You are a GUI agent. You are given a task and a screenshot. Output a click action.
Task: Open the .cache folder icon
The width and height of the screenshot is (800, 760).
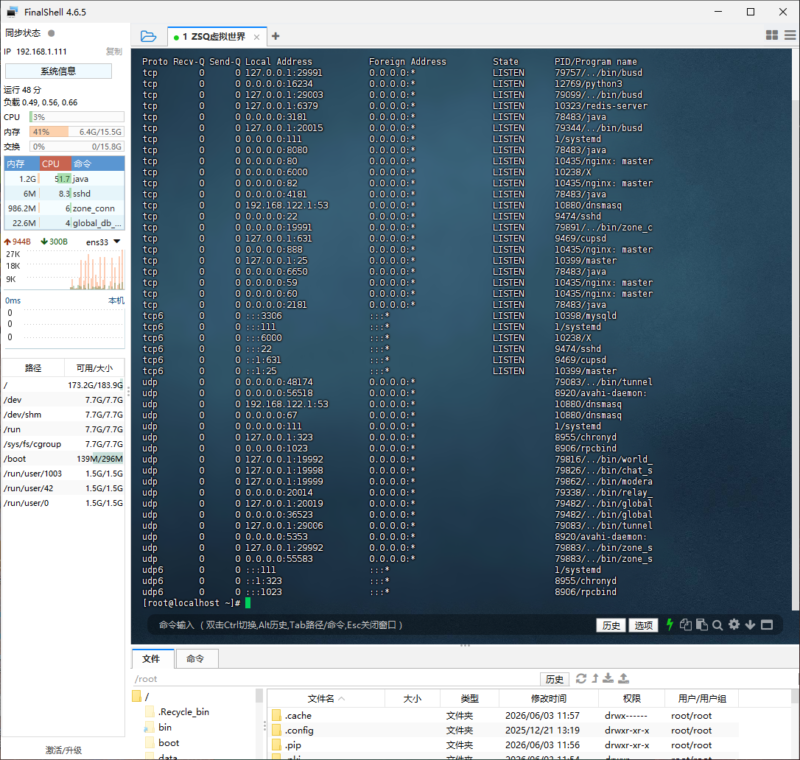[x=277, y=715]
